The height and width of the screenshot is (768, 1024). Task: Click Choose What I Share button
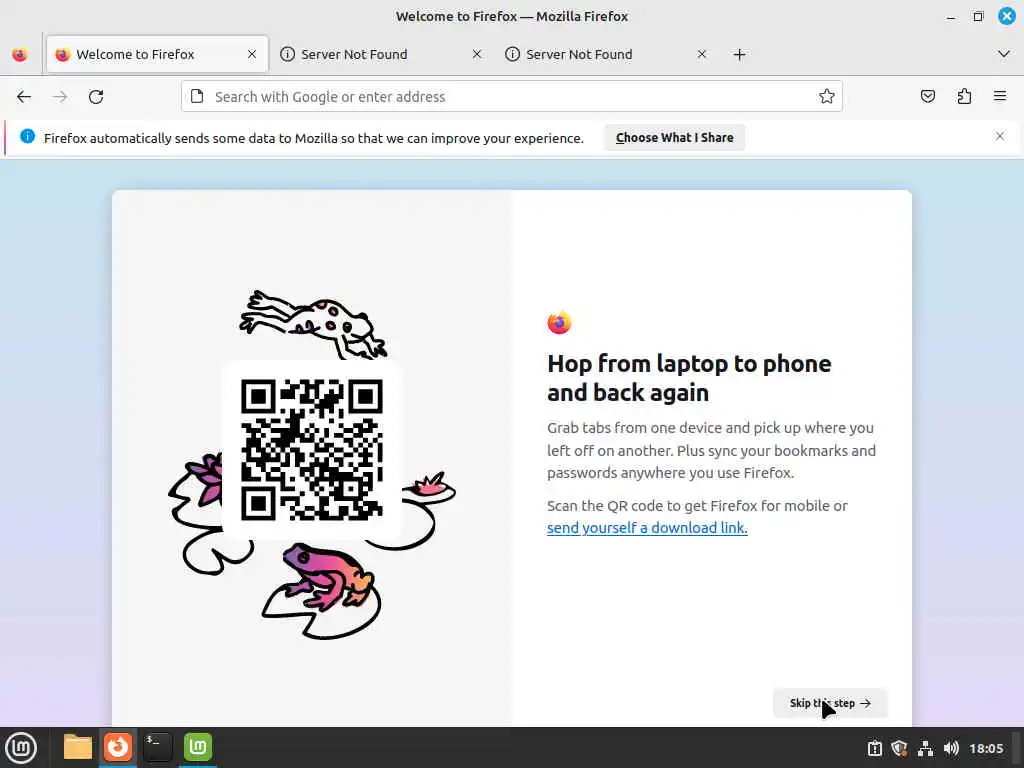[x=675, y=138]
